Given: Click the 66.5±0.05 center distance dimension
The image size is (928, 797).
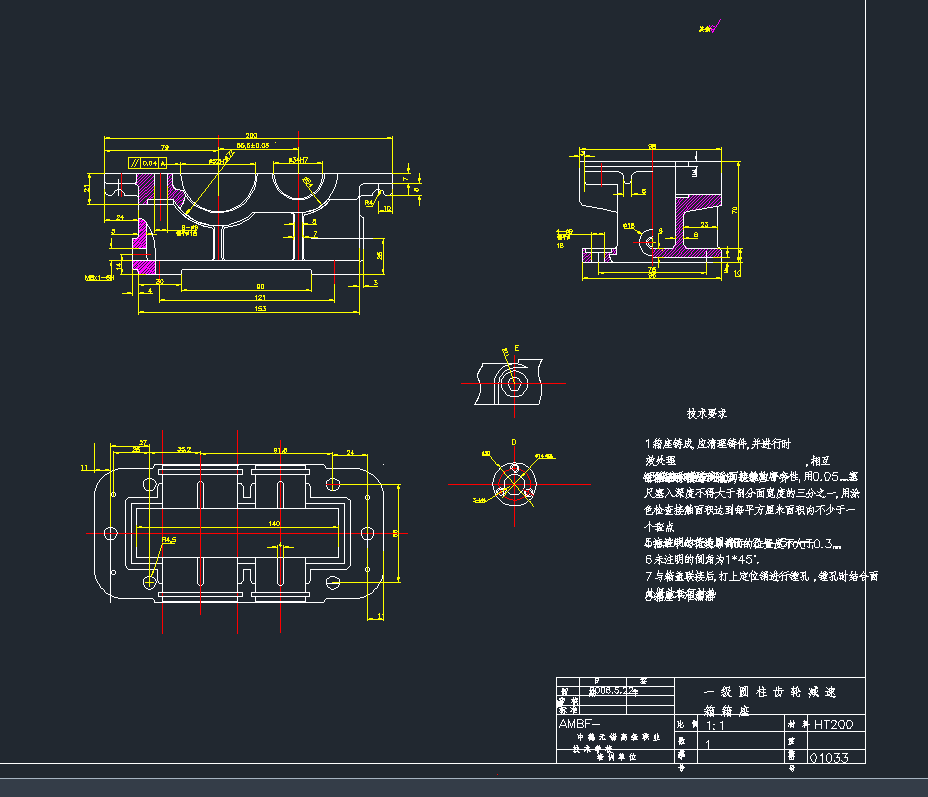Looking at the screenshot, I should pyautogui.click(x=252, y=146).
